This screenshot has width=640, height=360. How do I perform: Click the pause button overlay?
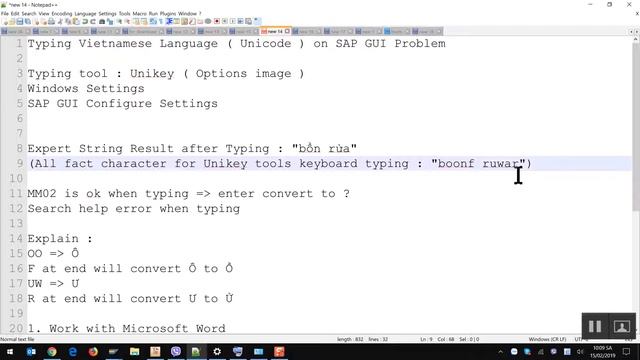(x=595, y=326)
